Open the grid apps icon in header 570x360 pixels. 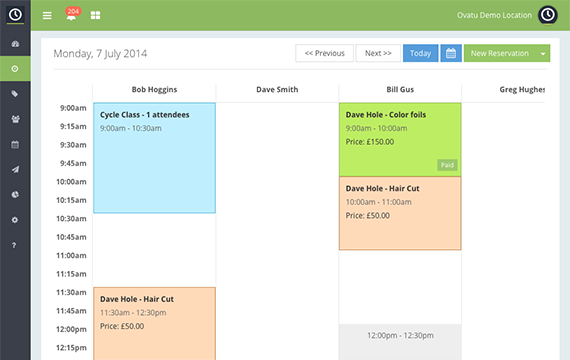click(x=95, y=15)
